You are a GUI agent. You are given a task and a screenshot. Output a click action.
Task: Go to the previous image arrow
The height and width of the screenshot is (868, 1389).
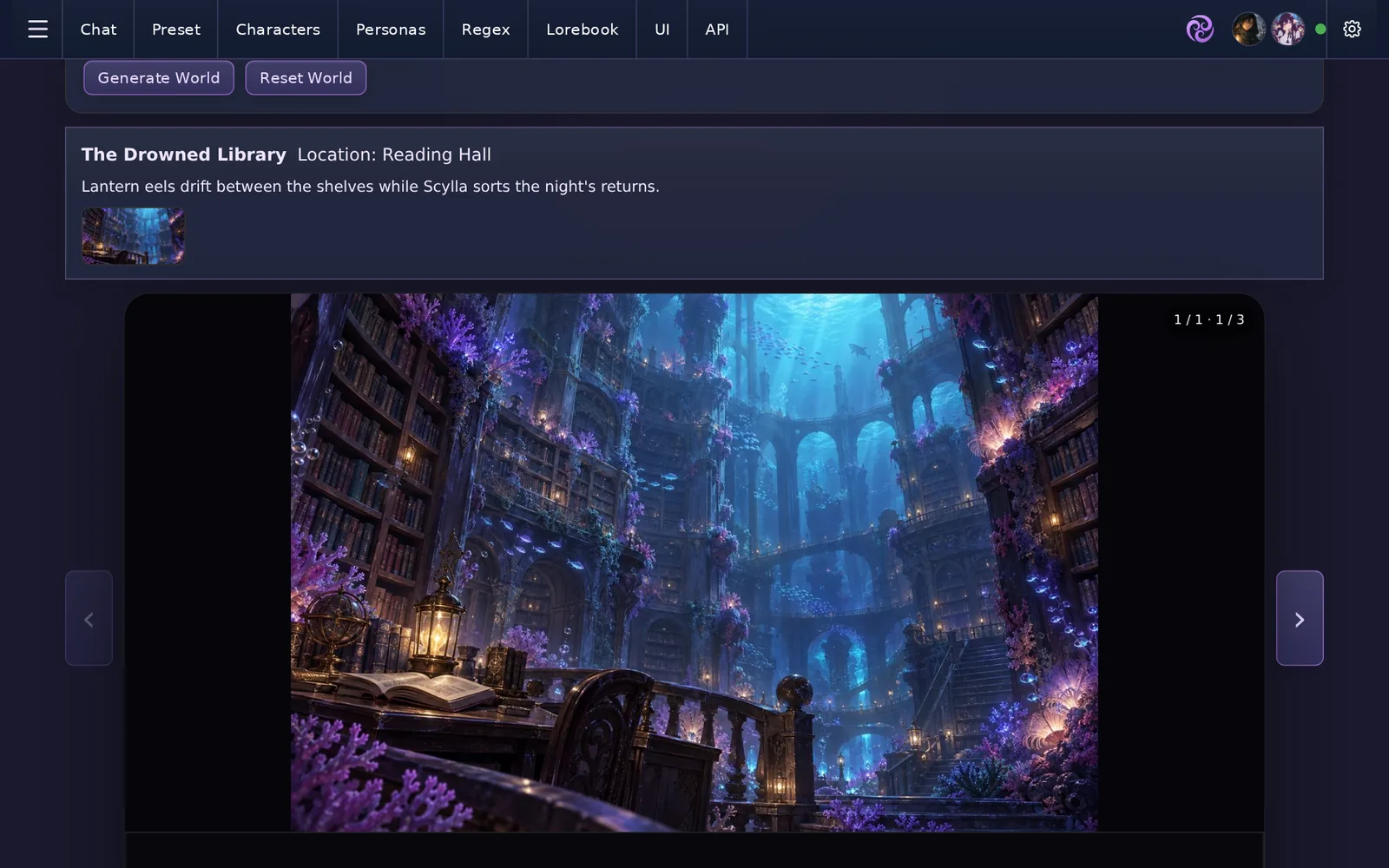click(89, 618)
